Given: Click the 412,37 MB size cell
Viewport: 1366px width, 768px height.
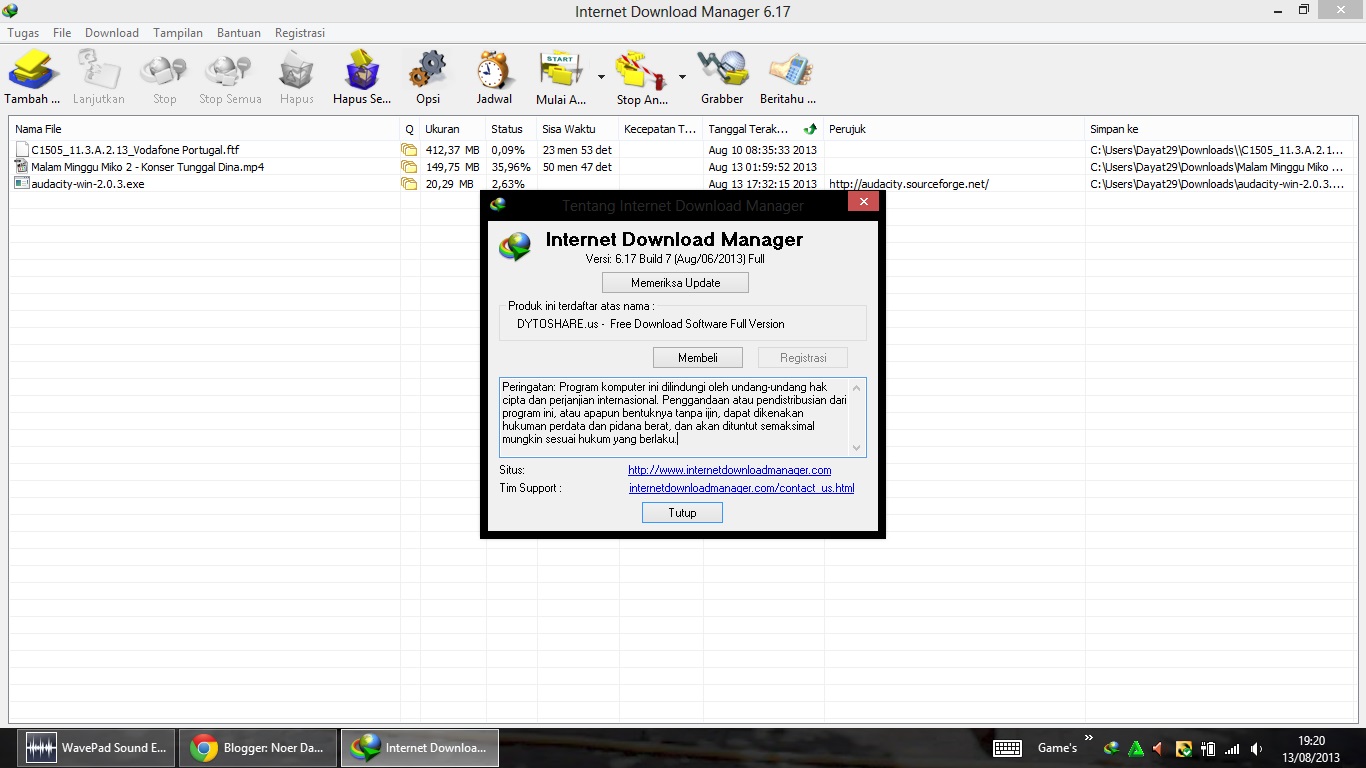Looking at the screenshot, I should [x=452, y=150].
